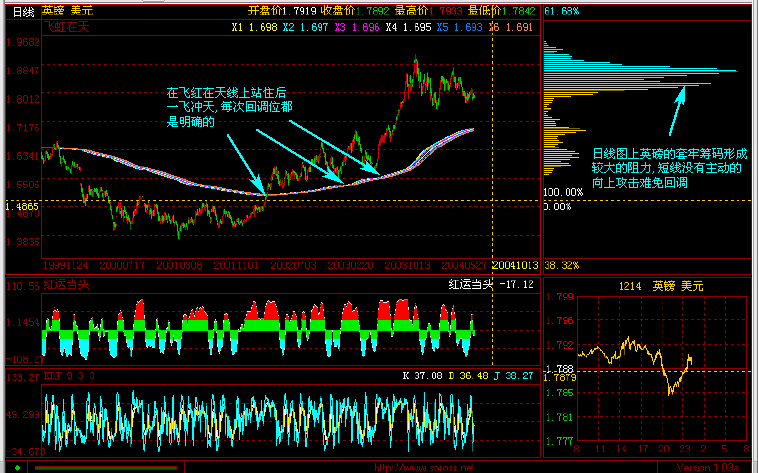Click the 0.00% chip distribution label
This screenshot has height=473, width=758.
click(557, 207)
